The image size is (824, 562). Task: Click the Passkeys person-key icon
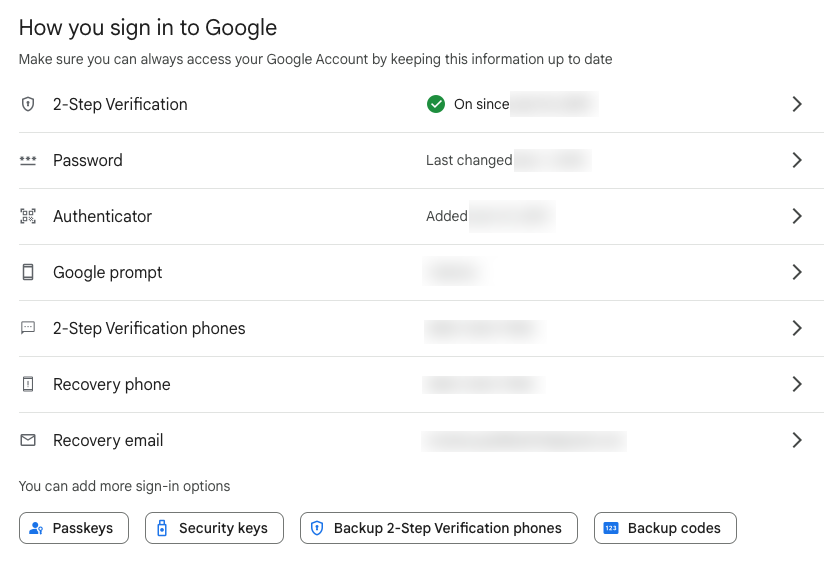[x=36, y=528]
